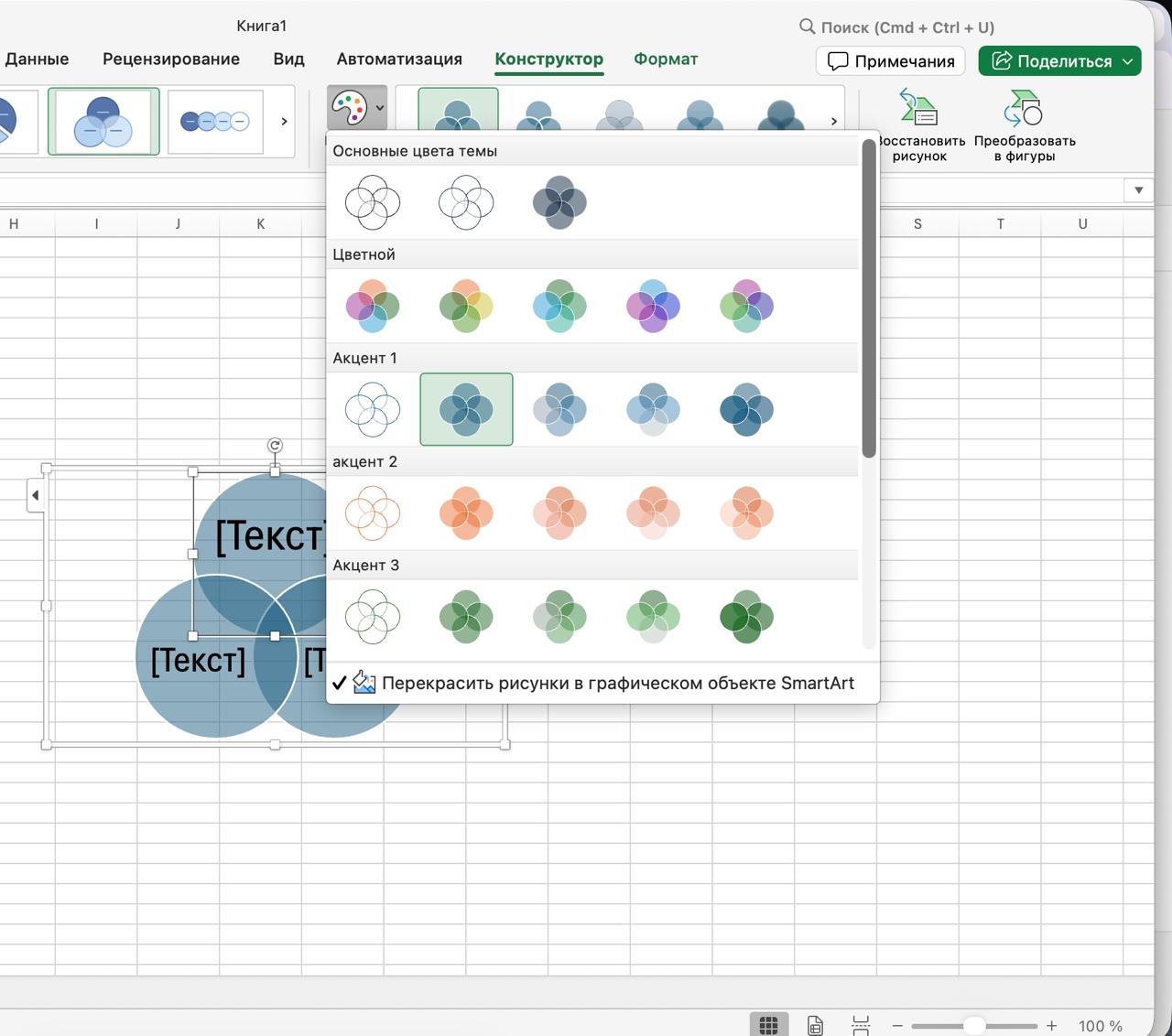Click the zoom in plus icon

1052,1026
